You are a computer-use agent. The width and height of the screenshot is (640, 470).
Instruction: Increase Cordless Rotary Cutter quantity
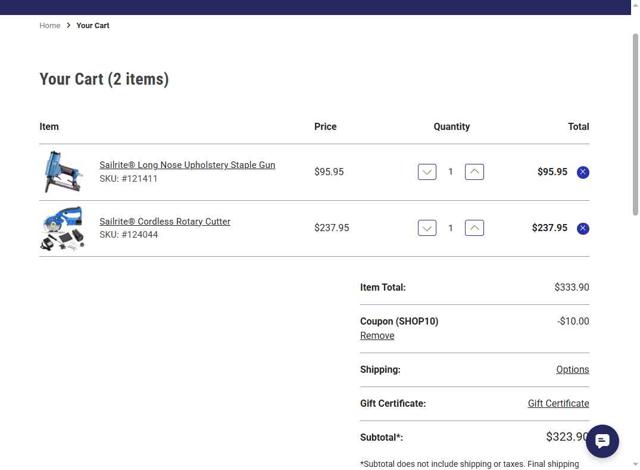[x=474, y=228]
